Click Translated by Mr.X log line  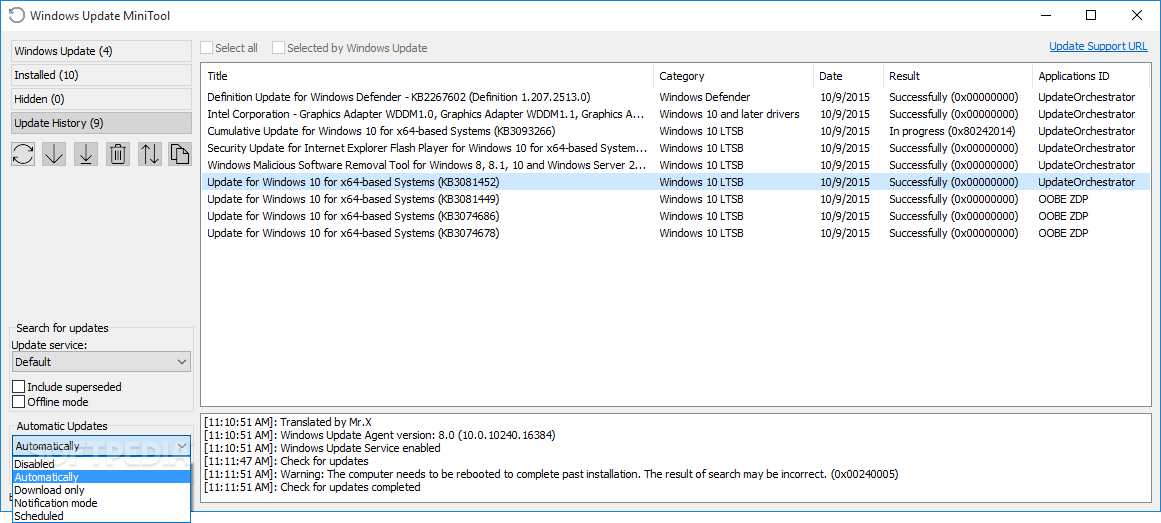point(287,422)
